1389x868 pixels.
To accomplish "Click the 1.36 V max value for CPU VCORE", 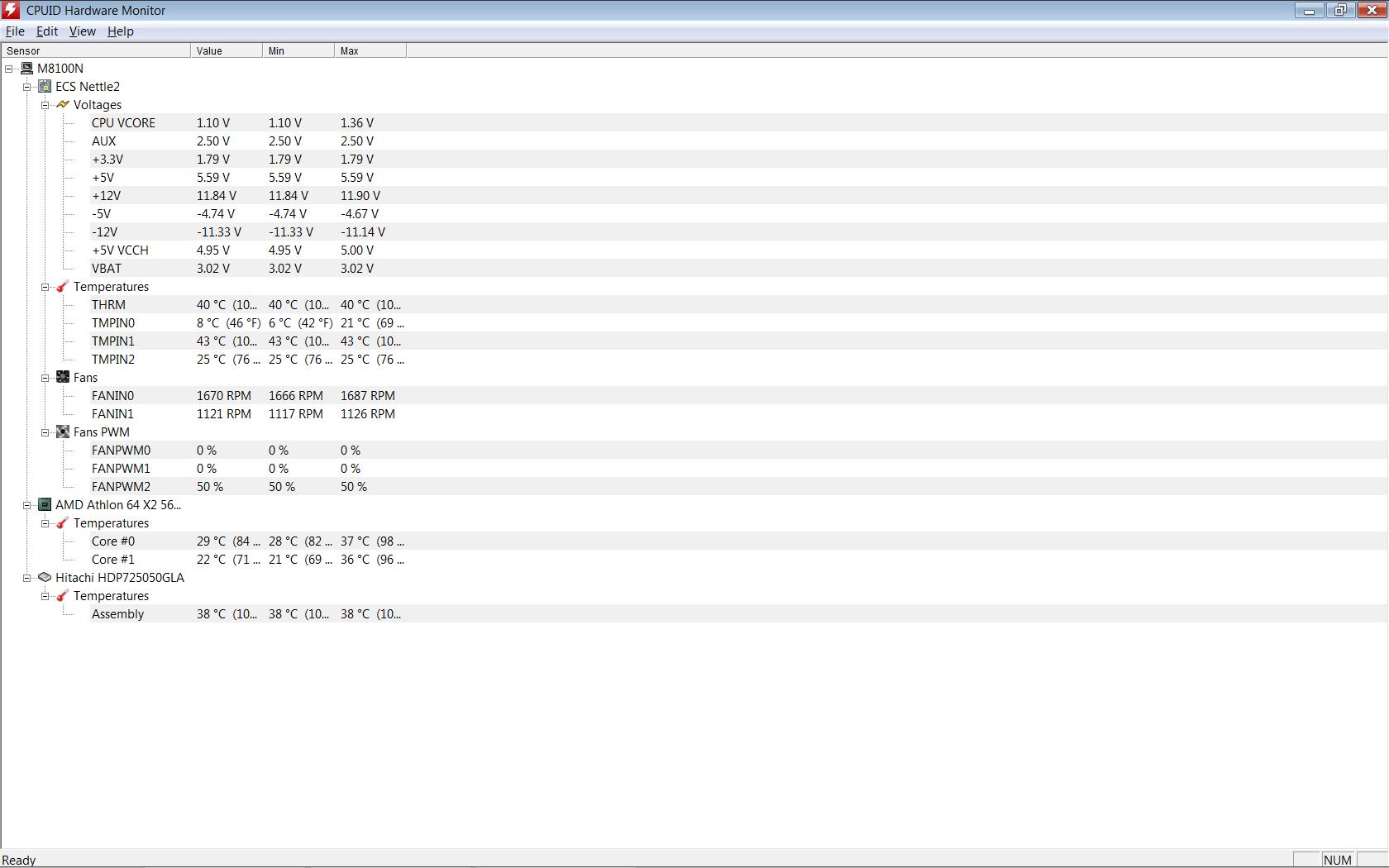I will click(357, 123).
